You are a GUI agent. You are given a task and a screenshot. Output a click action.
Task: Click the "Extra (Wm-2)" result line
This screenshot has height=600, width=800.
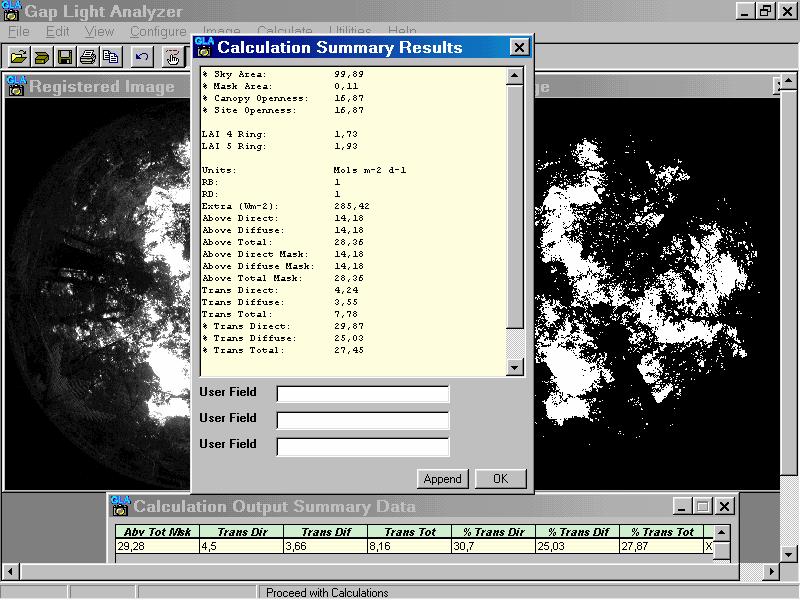coord(286,206)
